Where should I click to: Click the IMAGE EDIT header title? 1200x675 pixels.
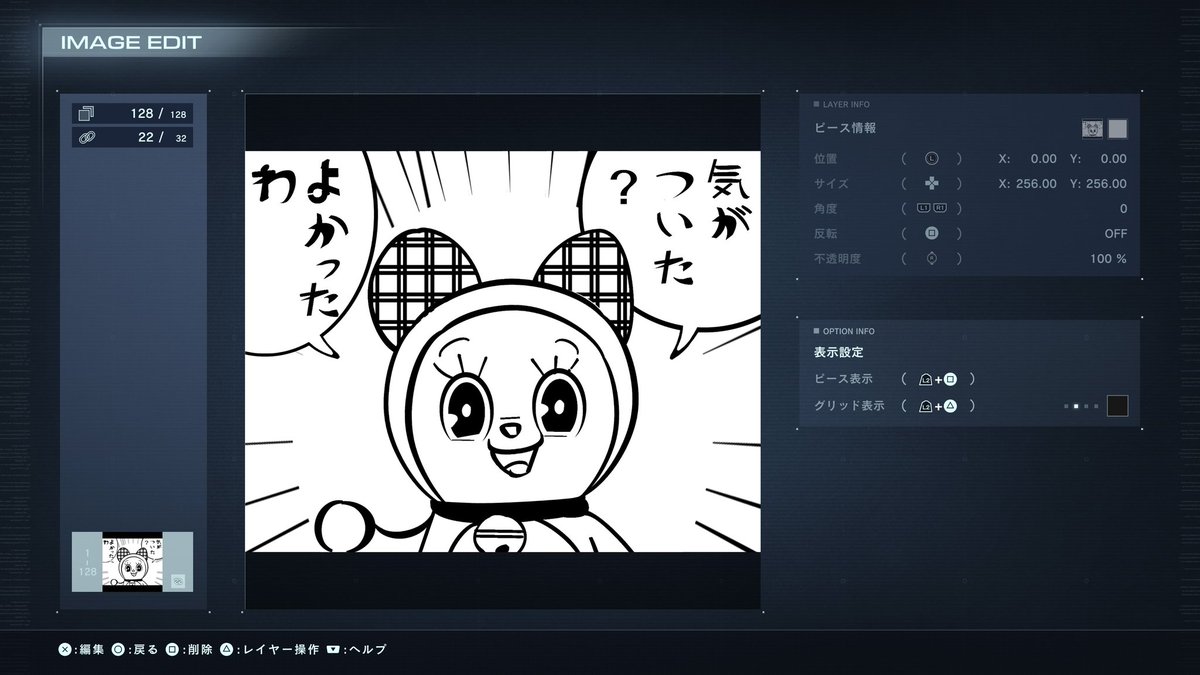[x=131, y=42]
